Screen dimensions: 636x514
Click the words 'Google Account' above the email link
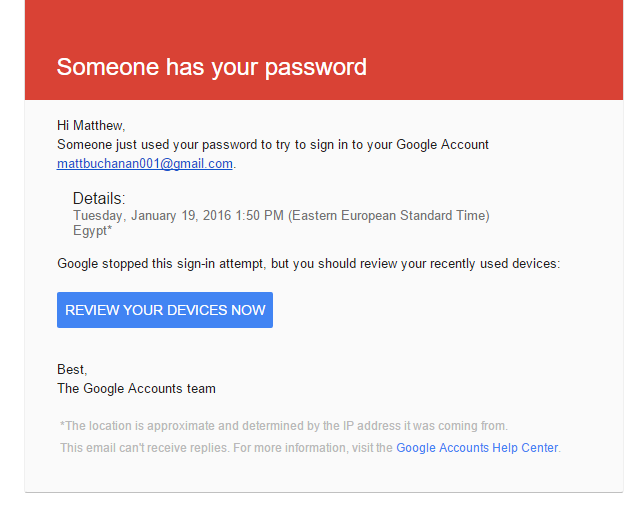point(442,144)
